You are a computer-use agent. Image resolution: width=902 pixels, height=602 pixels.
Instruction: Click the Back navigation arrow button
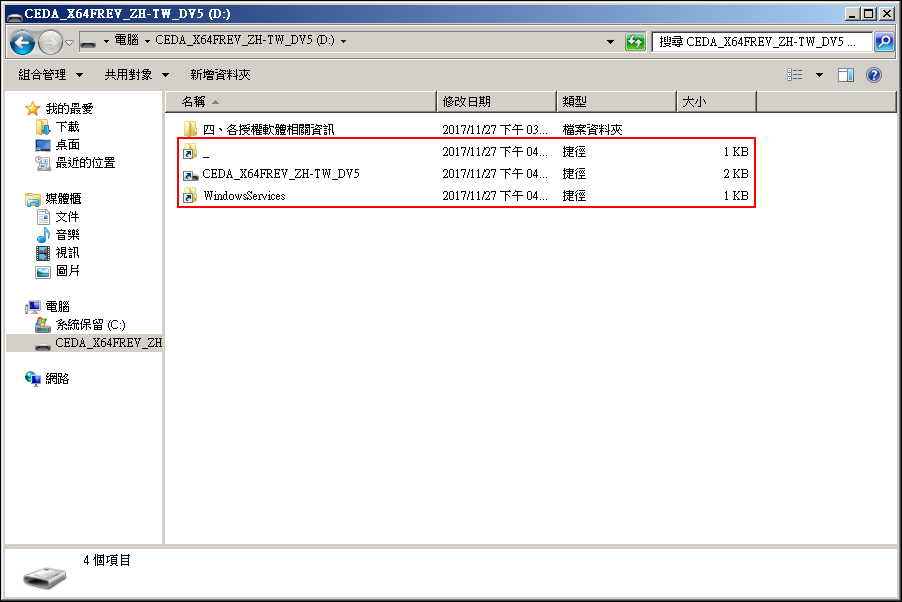pyautogui.click(x=23, y=42)
